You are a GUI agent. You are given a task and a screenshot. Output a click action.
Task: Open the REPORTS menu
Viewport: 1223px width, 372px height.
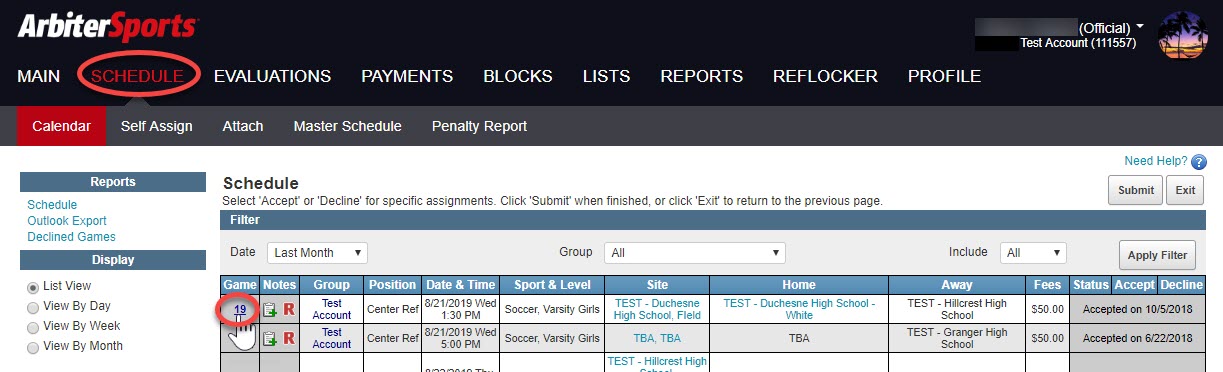[702, 76]
